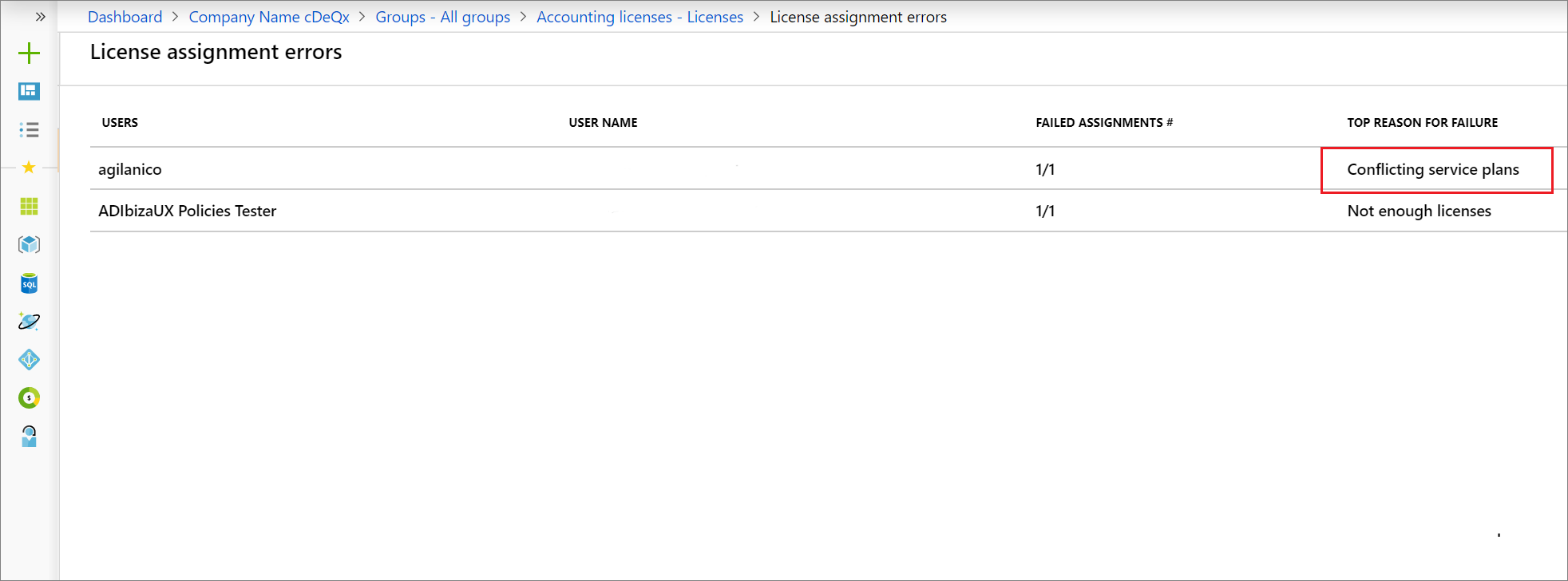Sort by FAILED ASSIGNMENTS # column header

(1104, 122)
